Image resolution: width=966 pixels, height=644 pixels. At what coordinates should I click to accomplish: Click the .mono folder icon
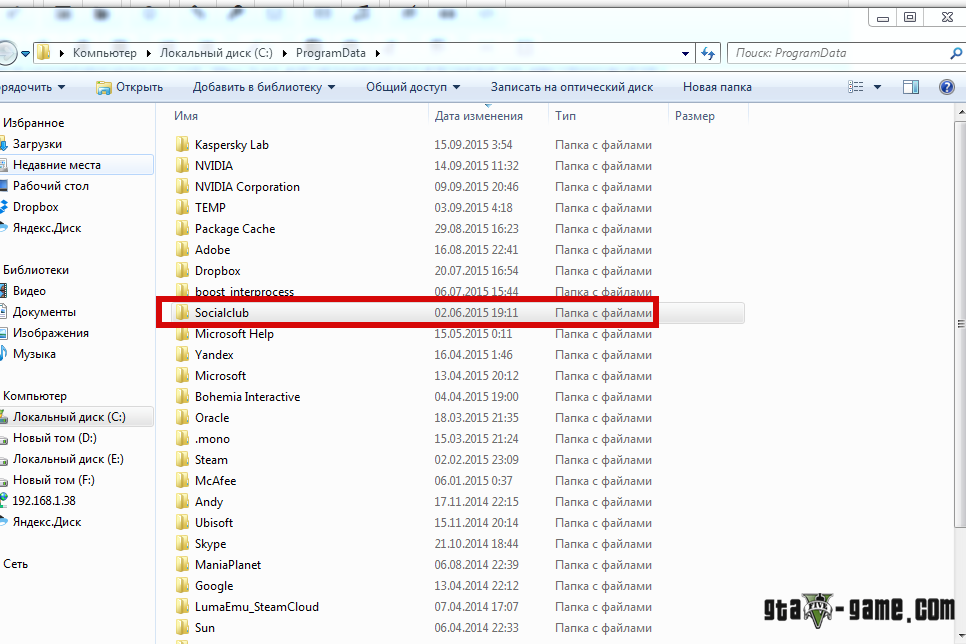182,438
